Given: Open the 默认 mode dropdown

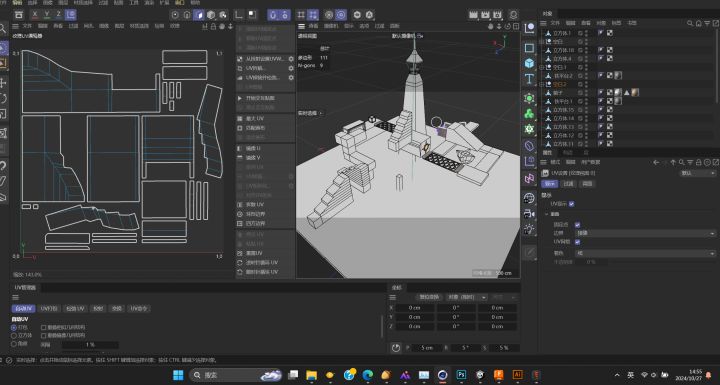Looking at the screenshot, I should 697,173.
